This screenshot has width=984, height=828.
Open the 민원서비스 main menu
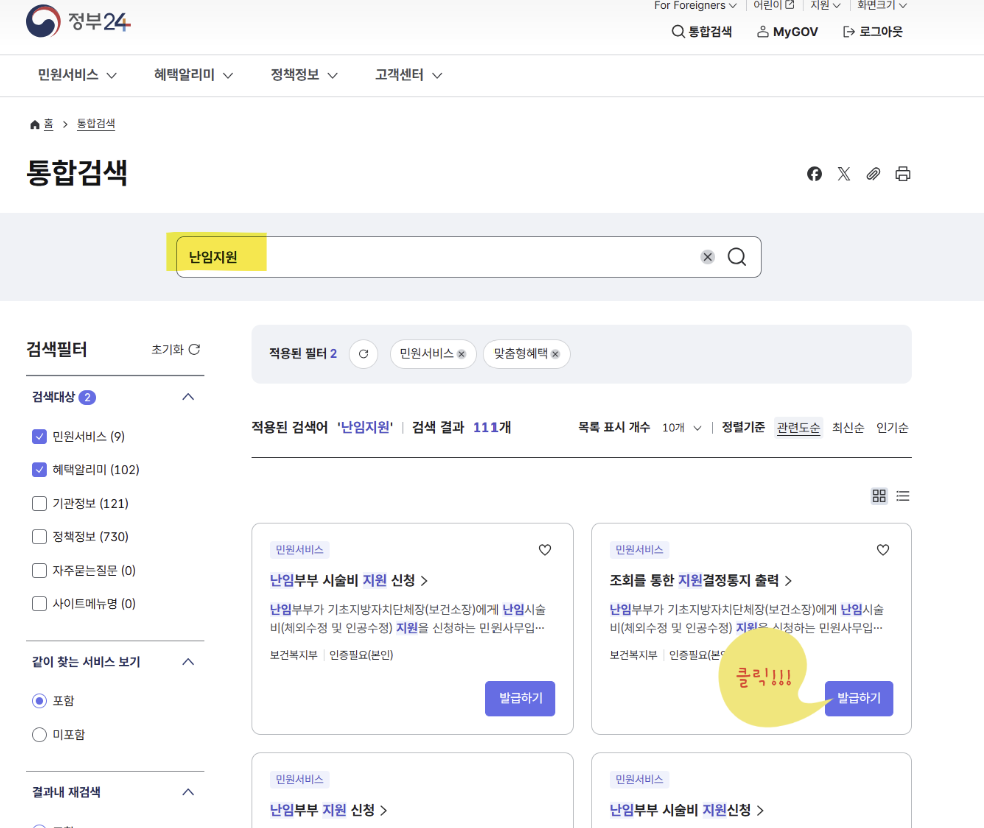click(77, 75)
